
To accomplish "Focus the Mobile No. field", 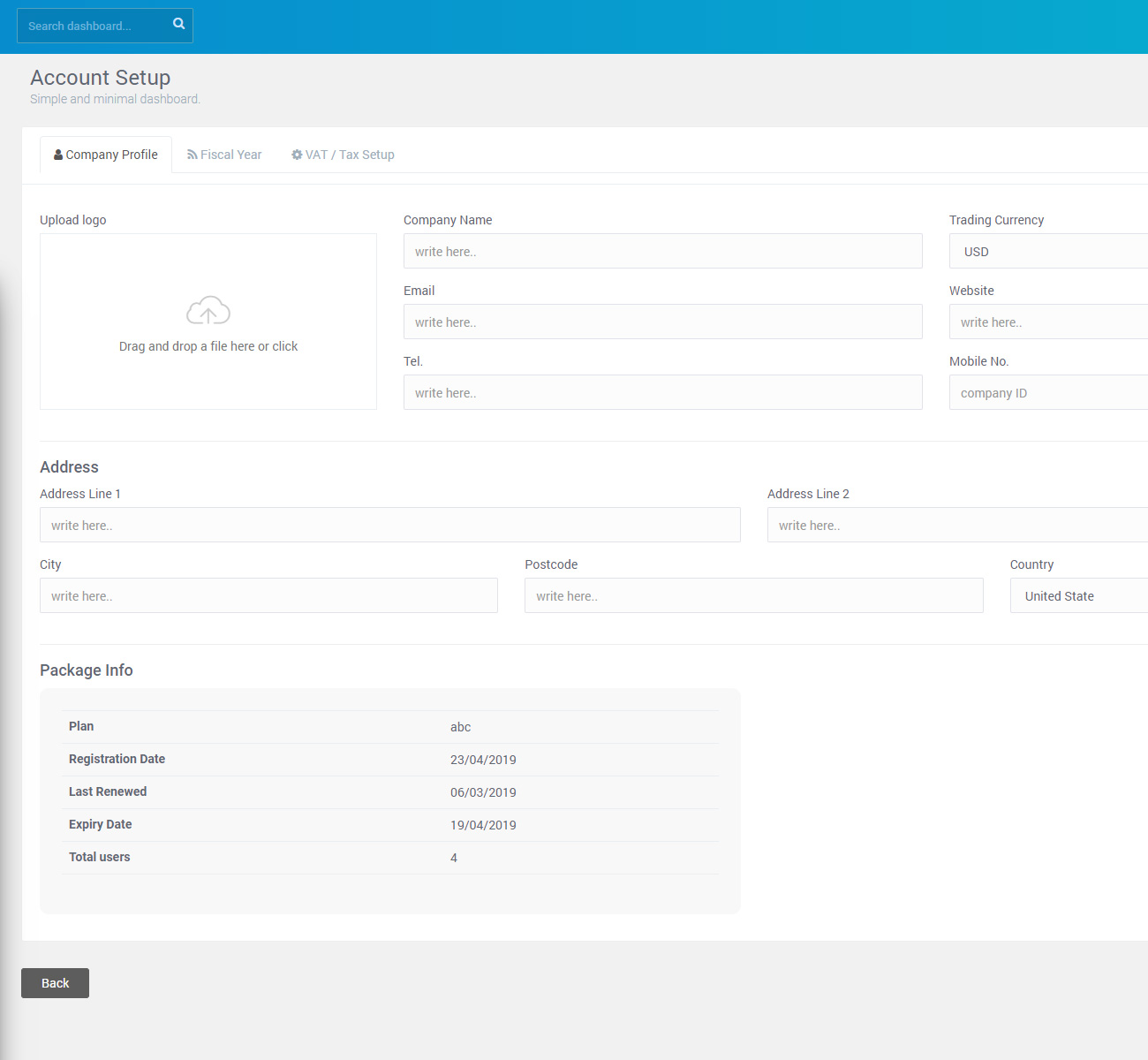I will click(x=1049, y=393).
